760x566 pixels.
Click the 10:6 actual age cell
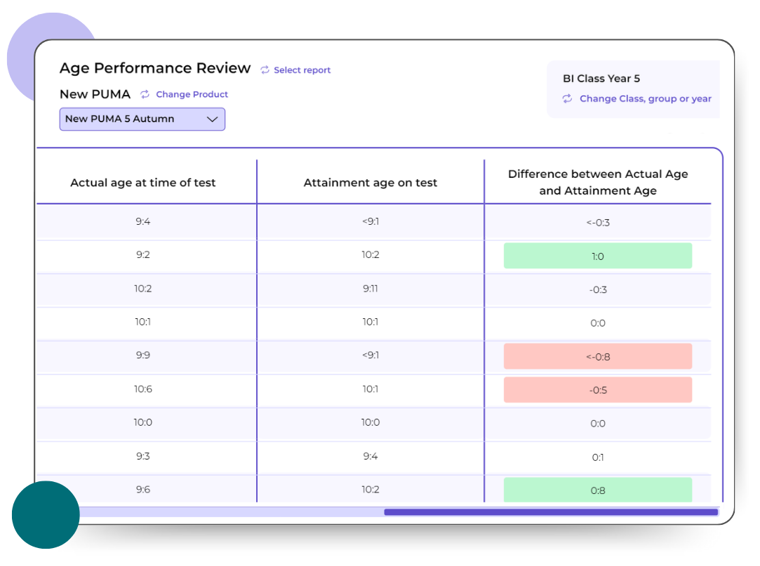tap(143, 389)
